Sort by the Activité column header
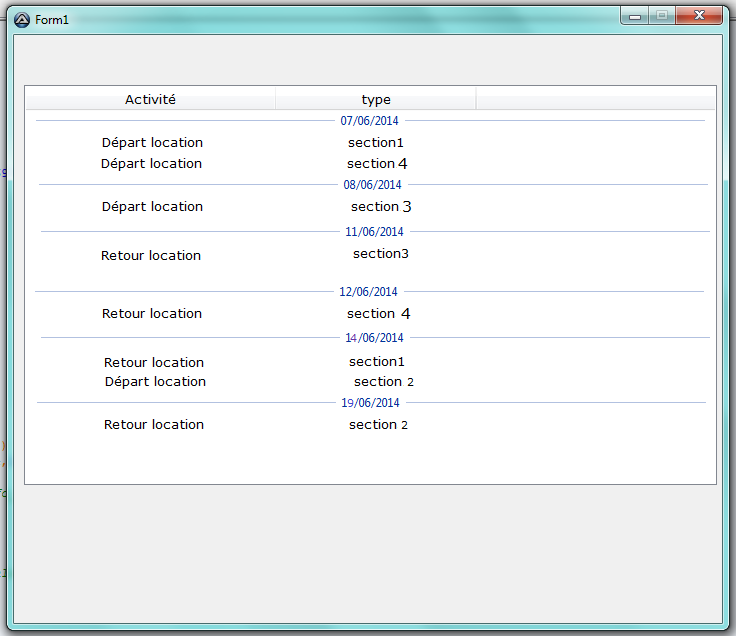The height and width of the screenshot is (636, 736). 150,99
